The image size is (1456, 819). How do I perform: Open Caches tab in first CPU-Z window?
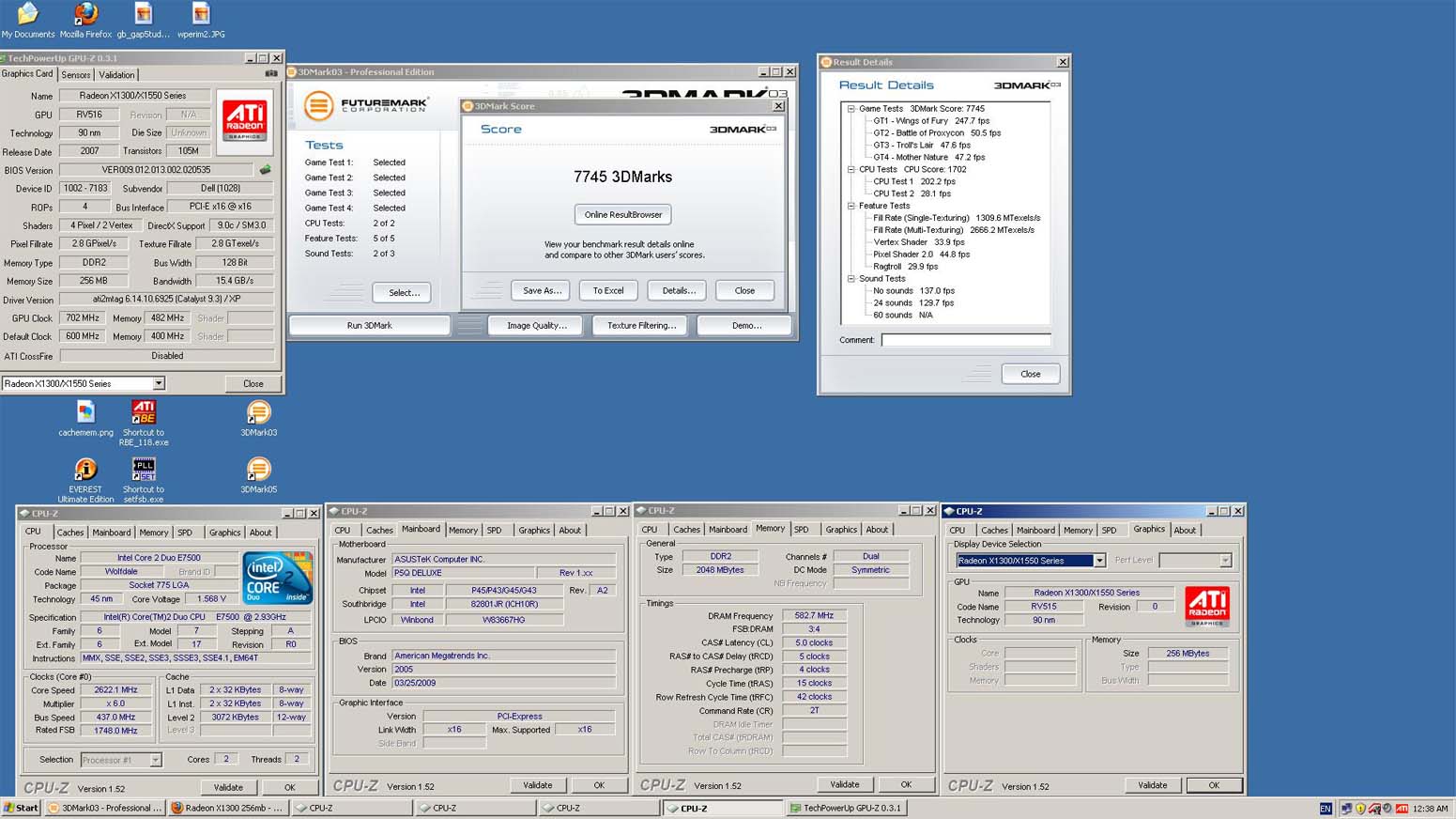[x=70, y=533]
